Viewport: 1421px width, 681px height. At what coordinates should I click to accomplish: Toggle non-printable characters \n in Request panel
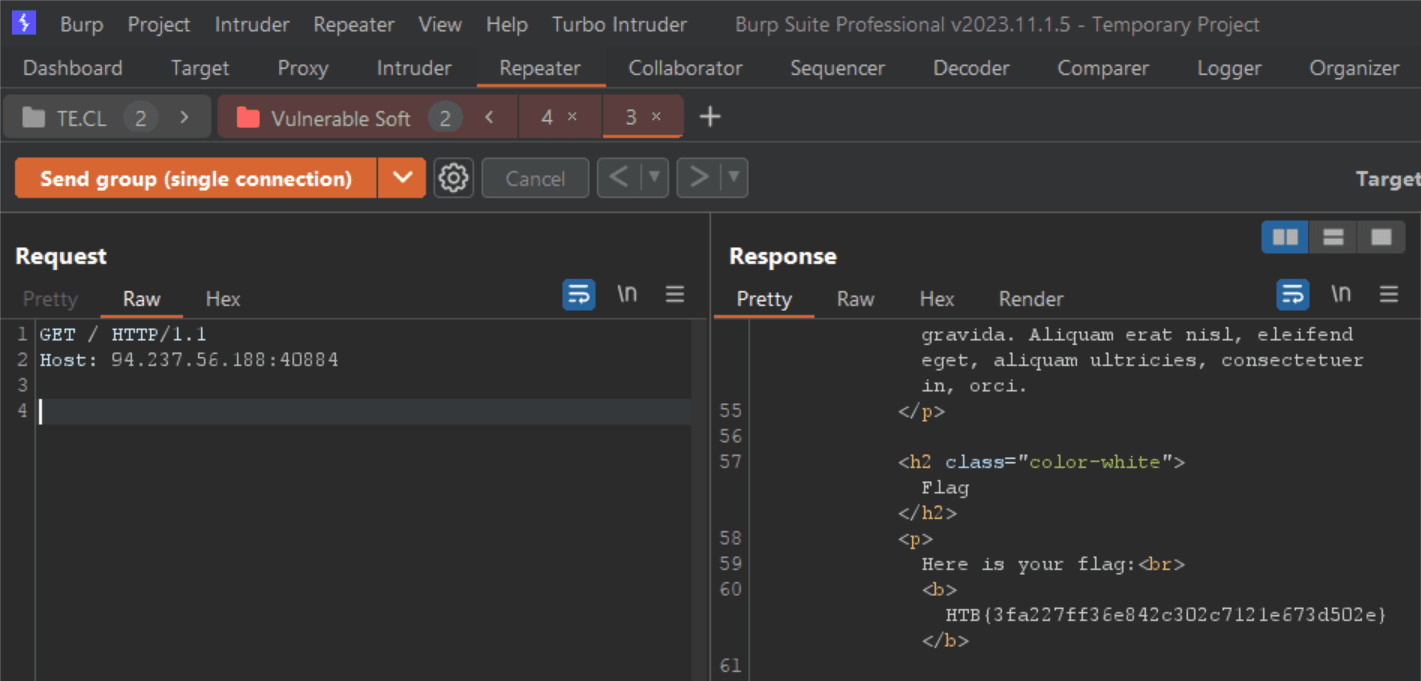tap(627, 294)
